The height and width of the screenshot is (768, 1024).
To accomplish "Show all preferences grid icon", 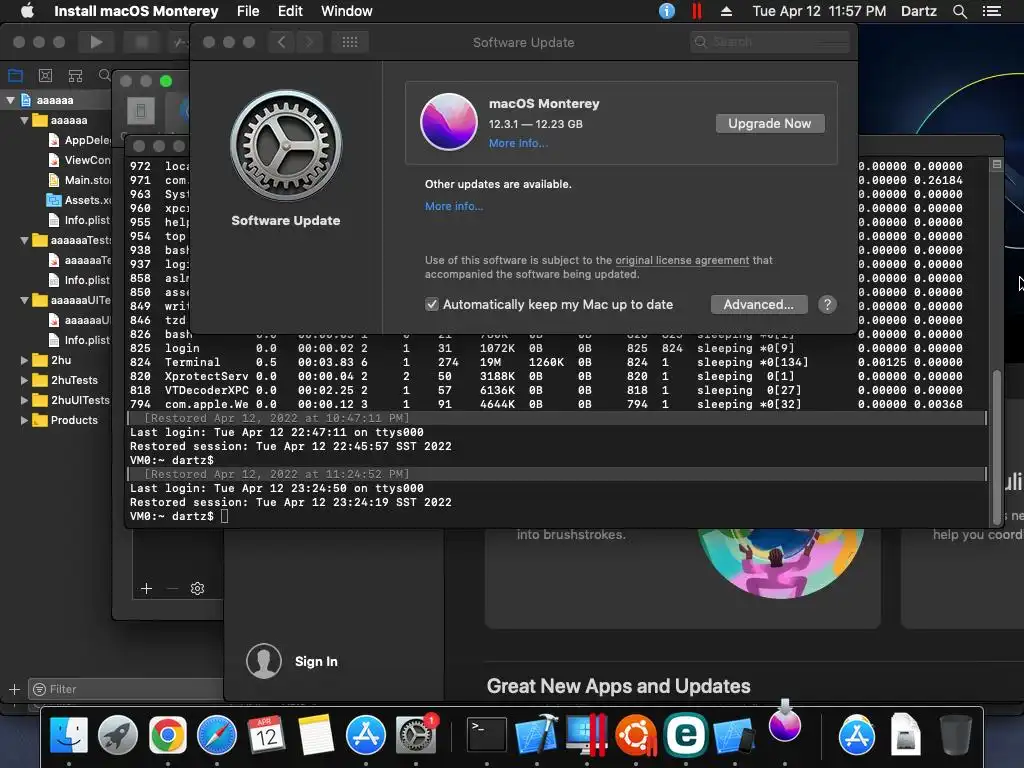I will click(350, 42).
